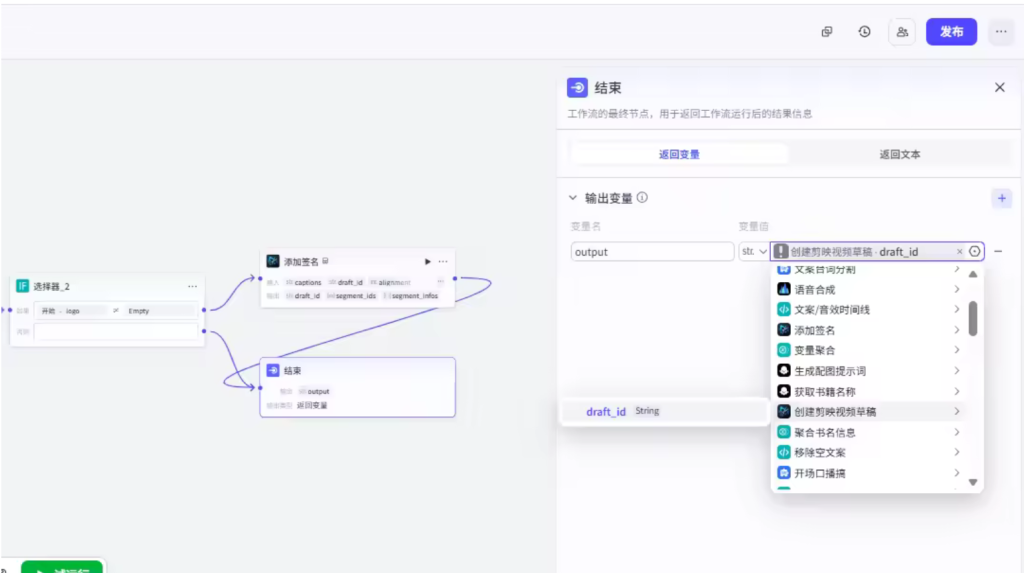Open the version history clock icon
Screen dimensions: 1024x573
pos(864,32)
